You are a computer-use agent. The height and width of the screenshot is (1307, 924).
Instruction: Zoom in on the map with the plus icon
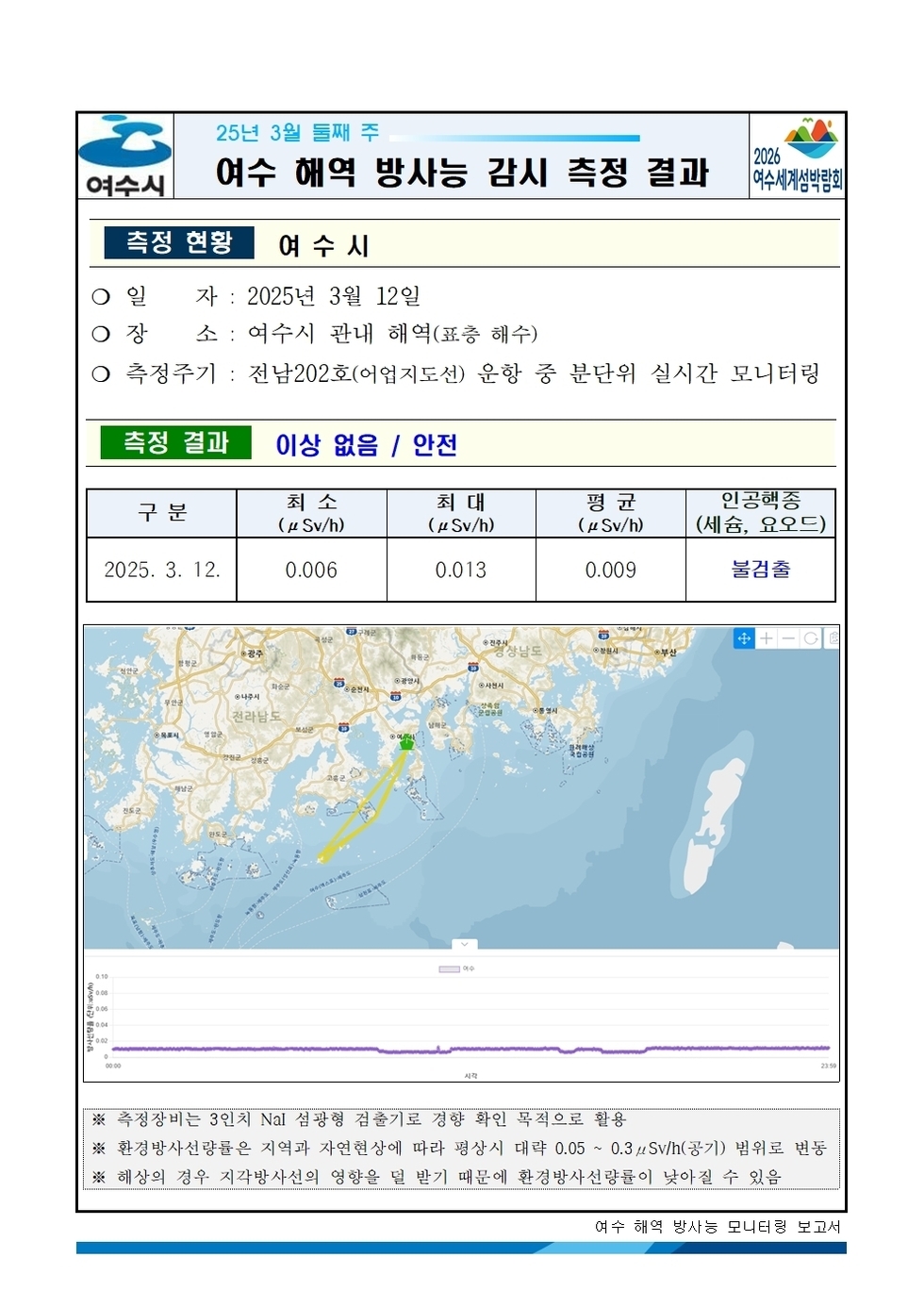click(766, 638)
